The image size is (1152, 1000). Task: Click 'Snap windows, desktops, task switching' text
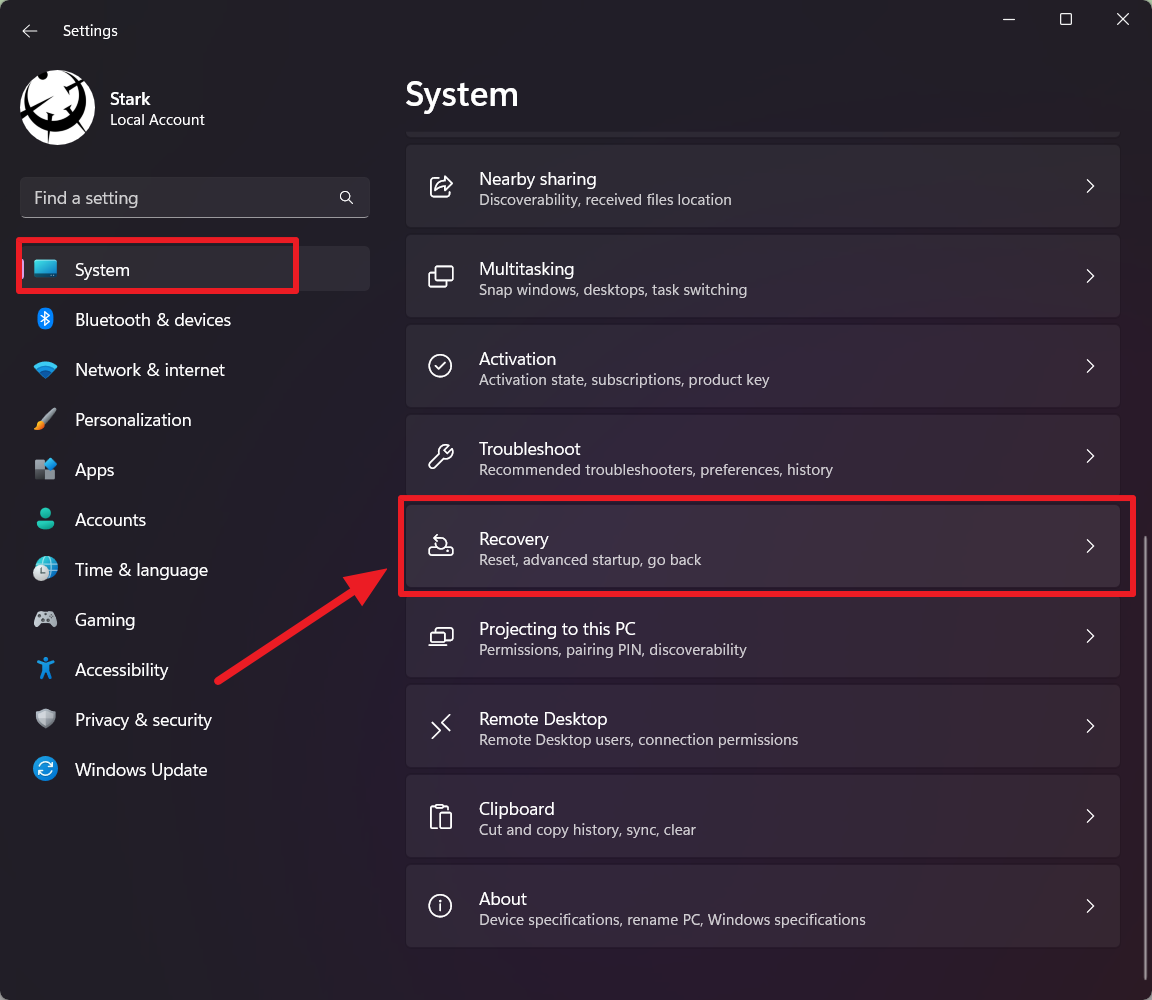[613, 290]
